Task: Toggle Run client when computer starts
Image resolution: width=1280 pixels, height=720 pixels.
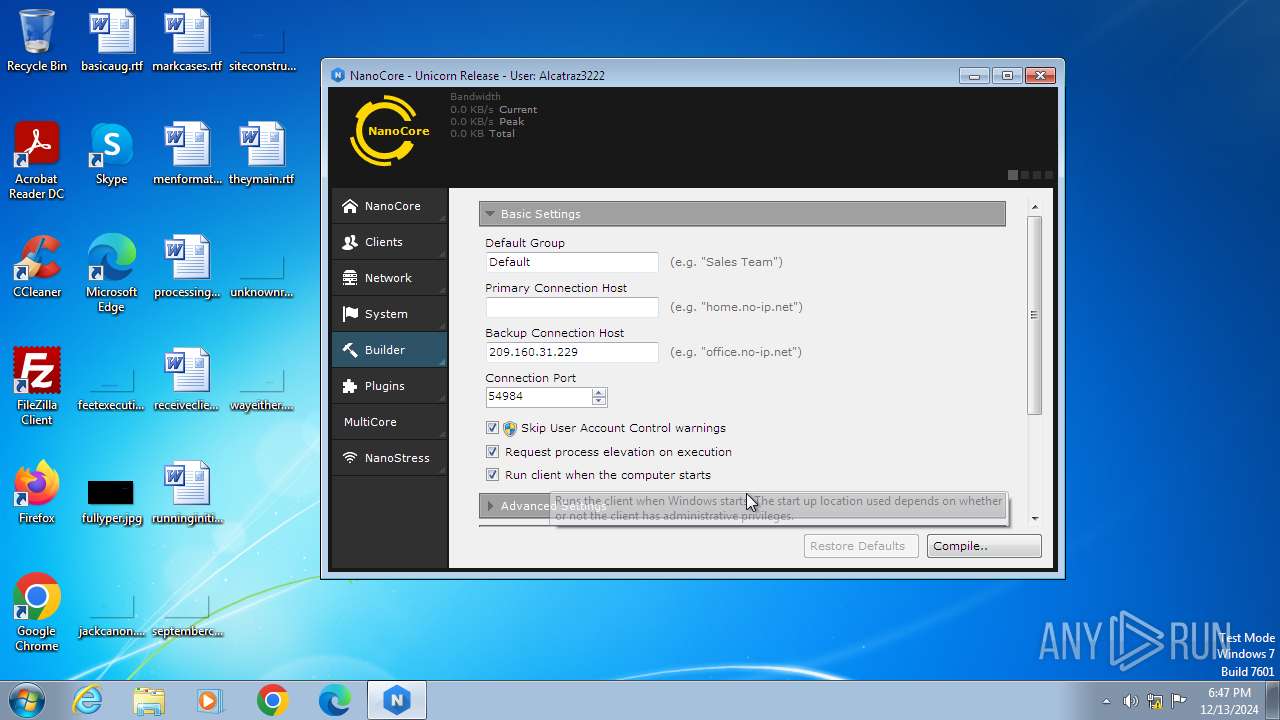Action: click(492, 475)
